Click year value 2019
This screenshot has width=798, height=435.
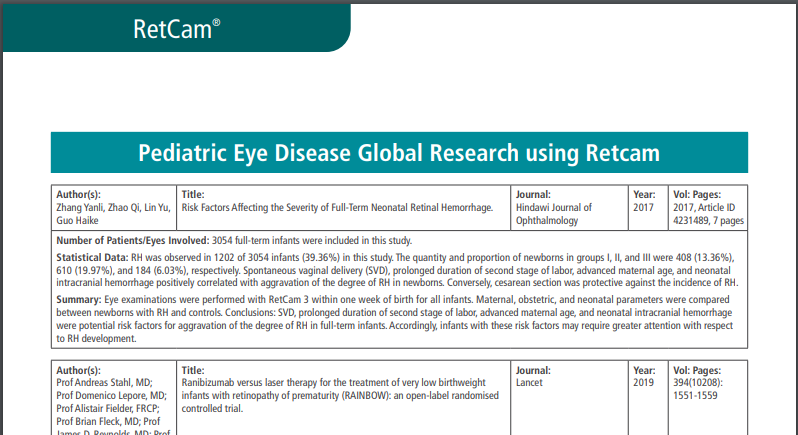pos(643,383)
